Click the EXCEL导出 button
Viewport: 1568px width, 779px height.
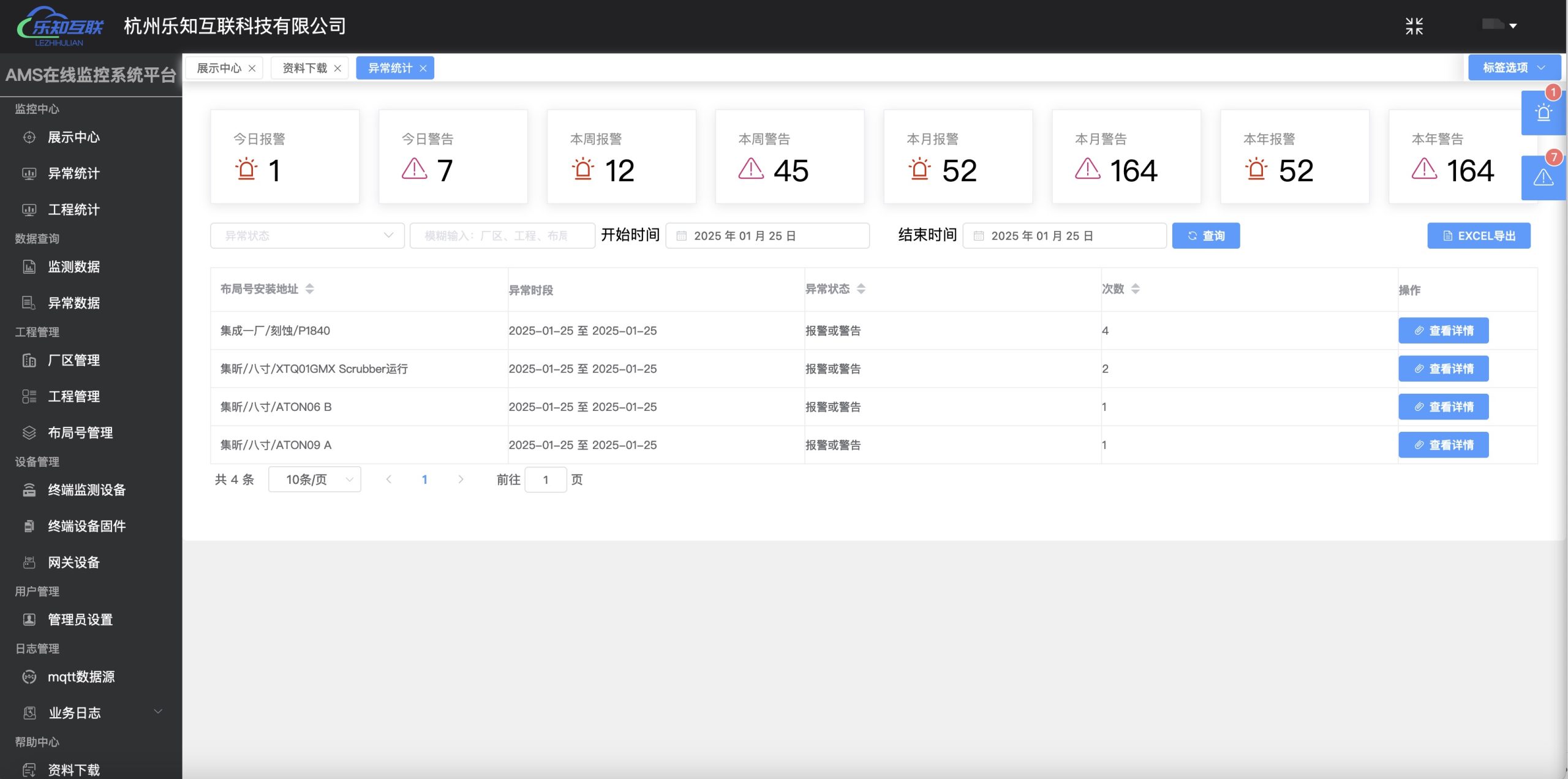coord(1479,236)
